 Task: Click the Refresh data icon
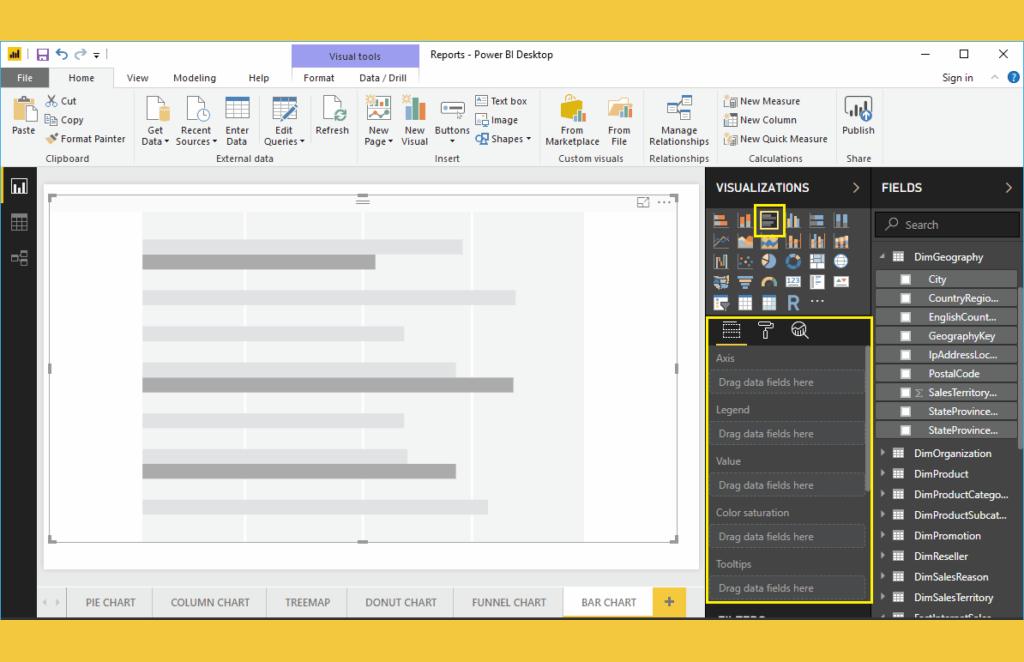point(332,117)
